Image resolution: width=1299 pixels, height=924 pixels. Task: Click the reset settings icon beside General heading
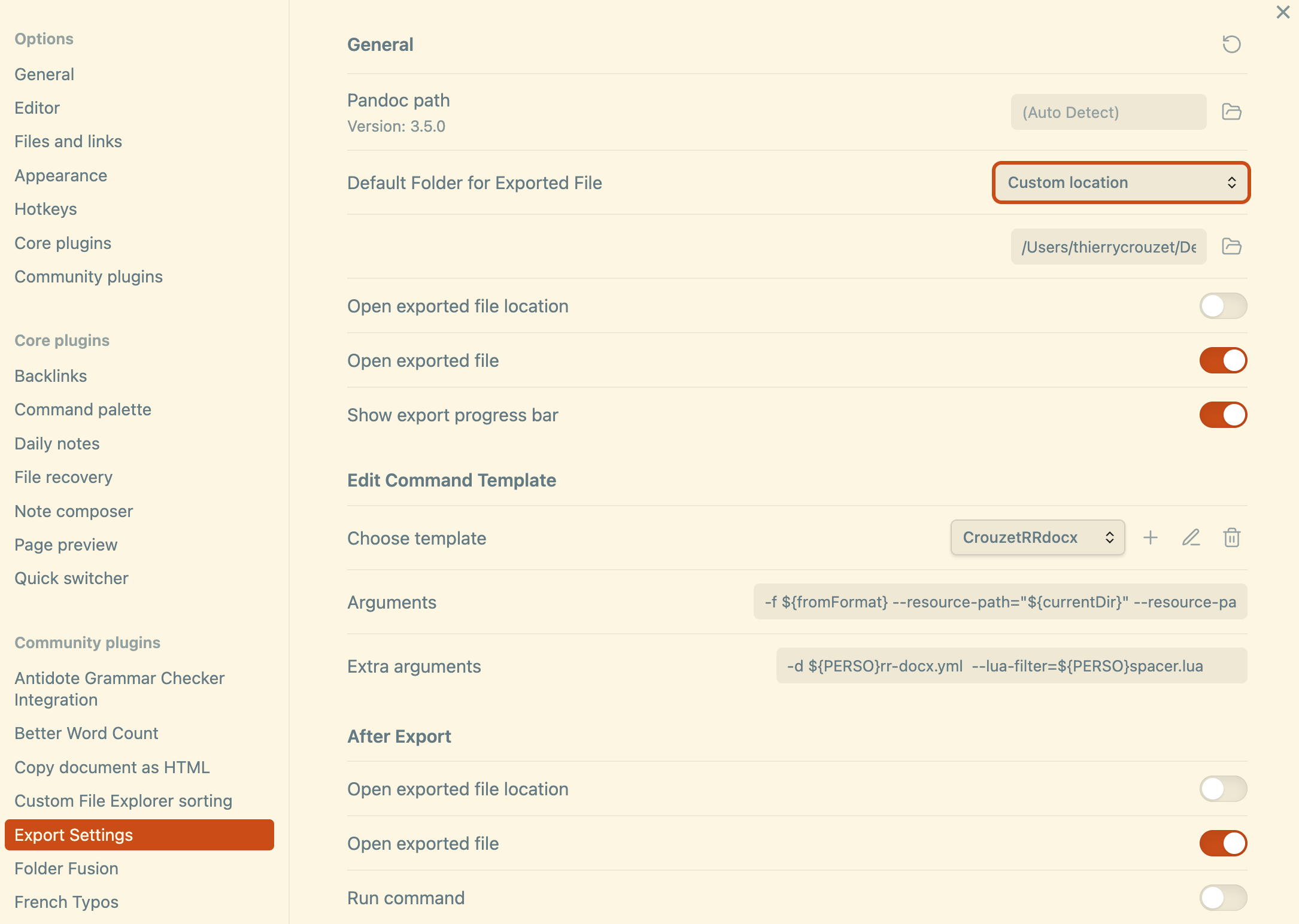point(1231,44)
